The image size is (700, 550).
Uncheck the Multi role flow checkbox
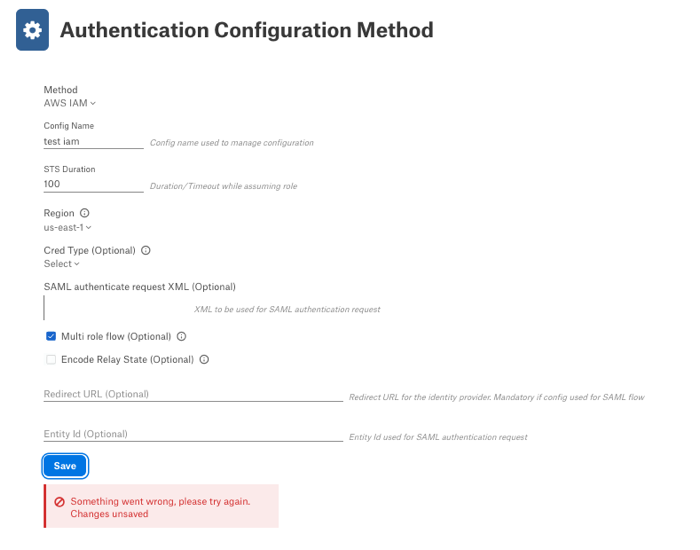[x=51, y=336]
